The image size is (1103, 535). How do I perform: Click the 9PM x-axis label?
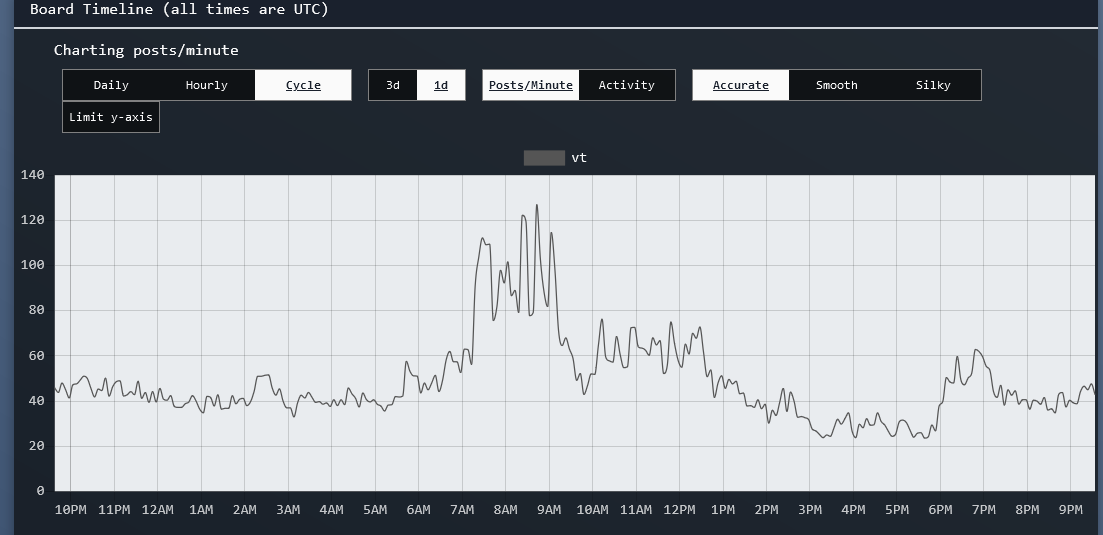(x=1071, y=510)
